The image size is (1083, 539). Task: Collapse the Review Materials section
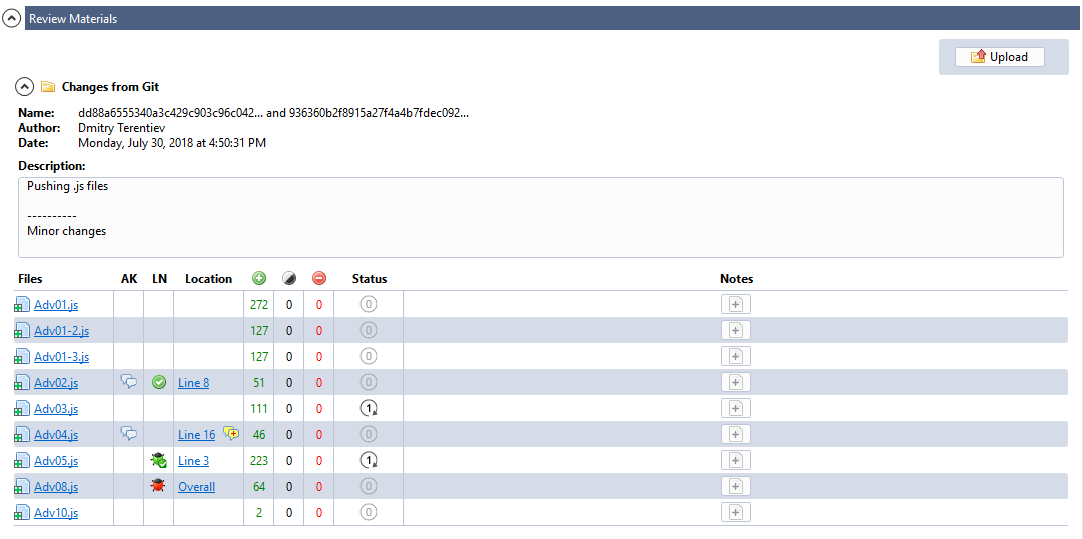click(12, 19)
